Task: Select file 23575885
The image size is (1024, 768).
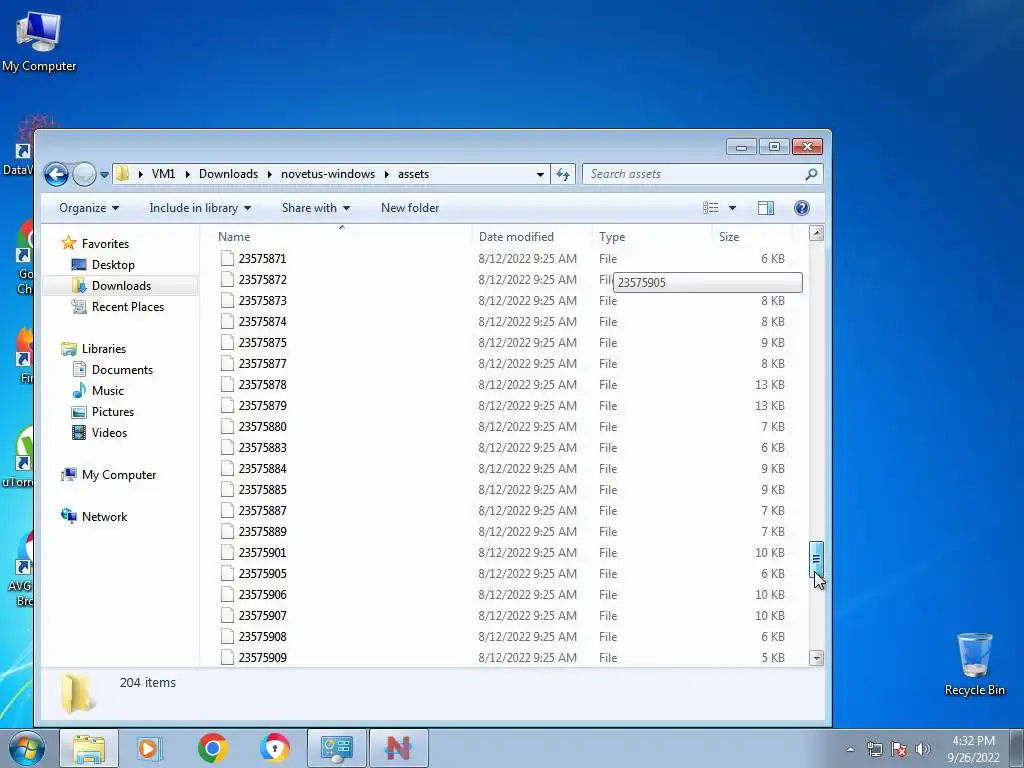Action: coord(262,489)
